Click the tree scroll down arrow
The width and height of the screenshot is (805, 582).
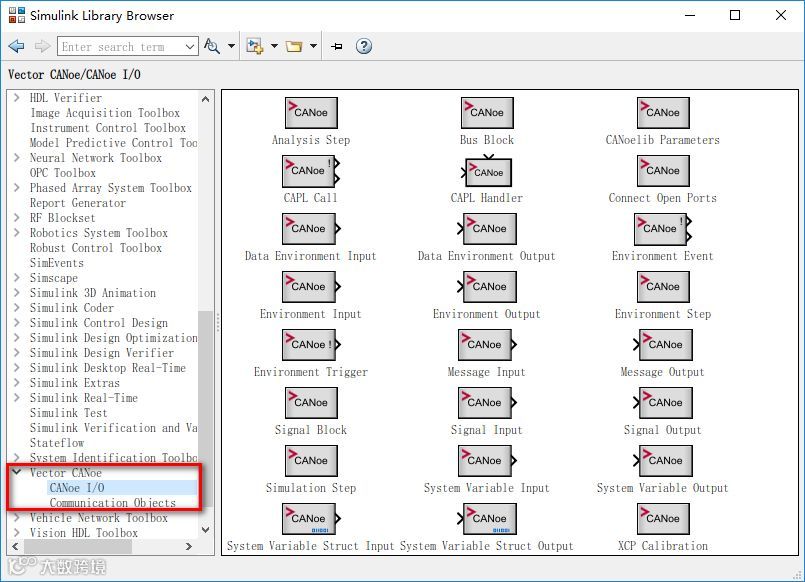click(205, 530)
